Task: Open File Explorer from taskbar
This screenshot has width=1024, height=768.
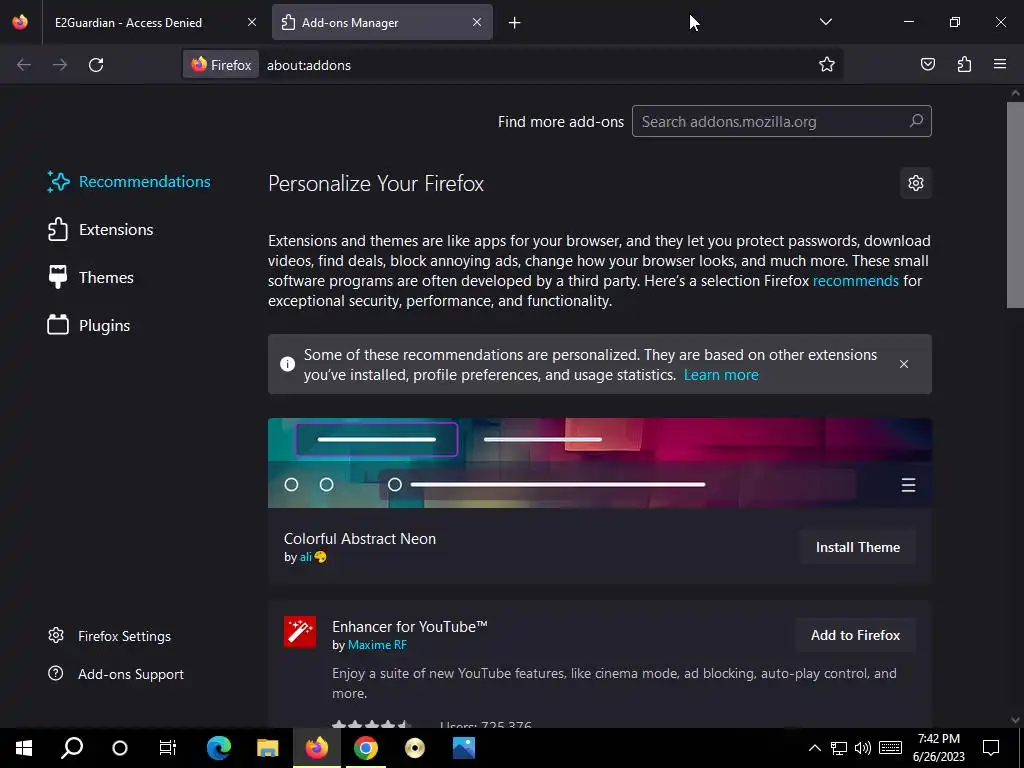Action: 268,748
